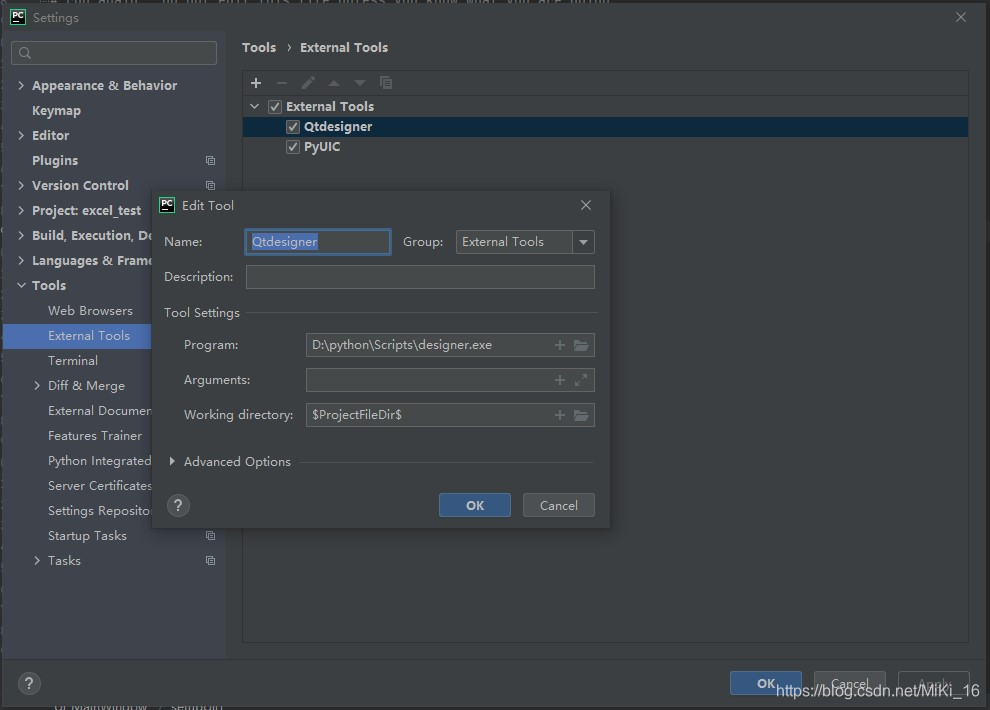The height and width of the screenshot is (710, 990).
Task: Confirm Edit Tool with OK button
Action: point(475,506)
